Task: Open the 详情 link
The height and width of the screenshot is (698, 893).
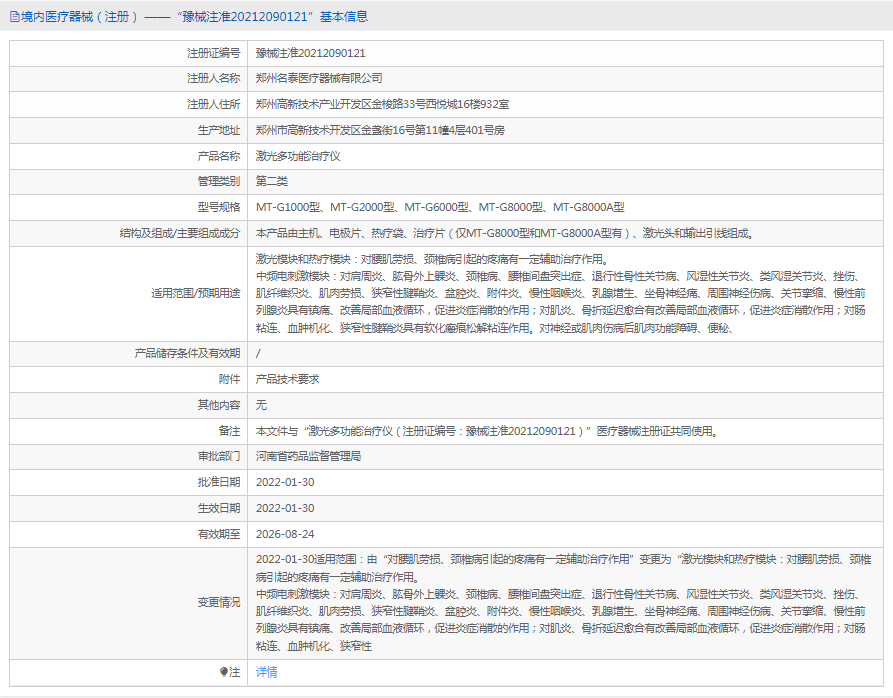Action: 267,672
